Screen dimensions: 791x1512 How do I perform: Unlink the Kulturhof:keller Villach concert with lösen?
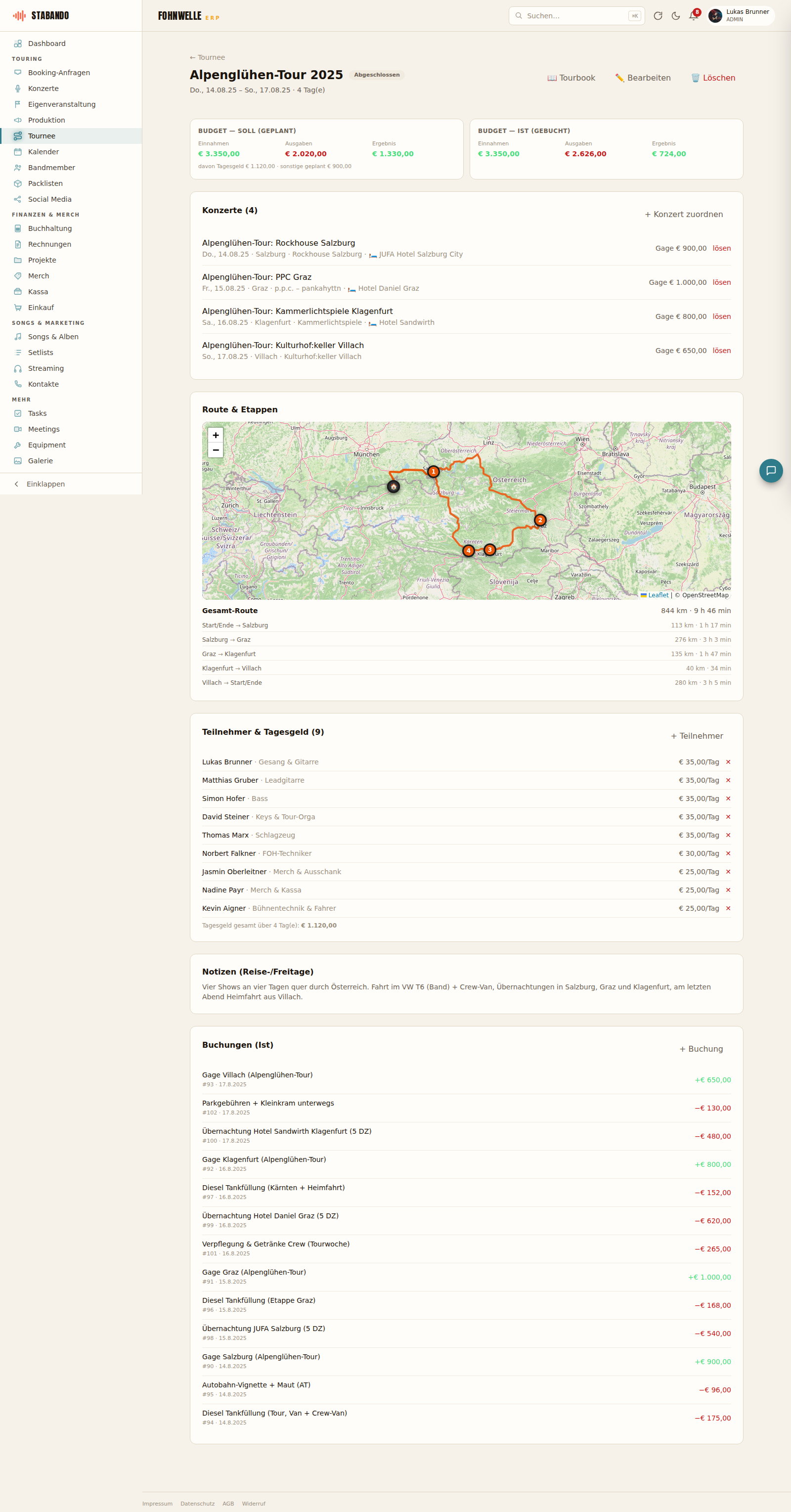point(721,351)
